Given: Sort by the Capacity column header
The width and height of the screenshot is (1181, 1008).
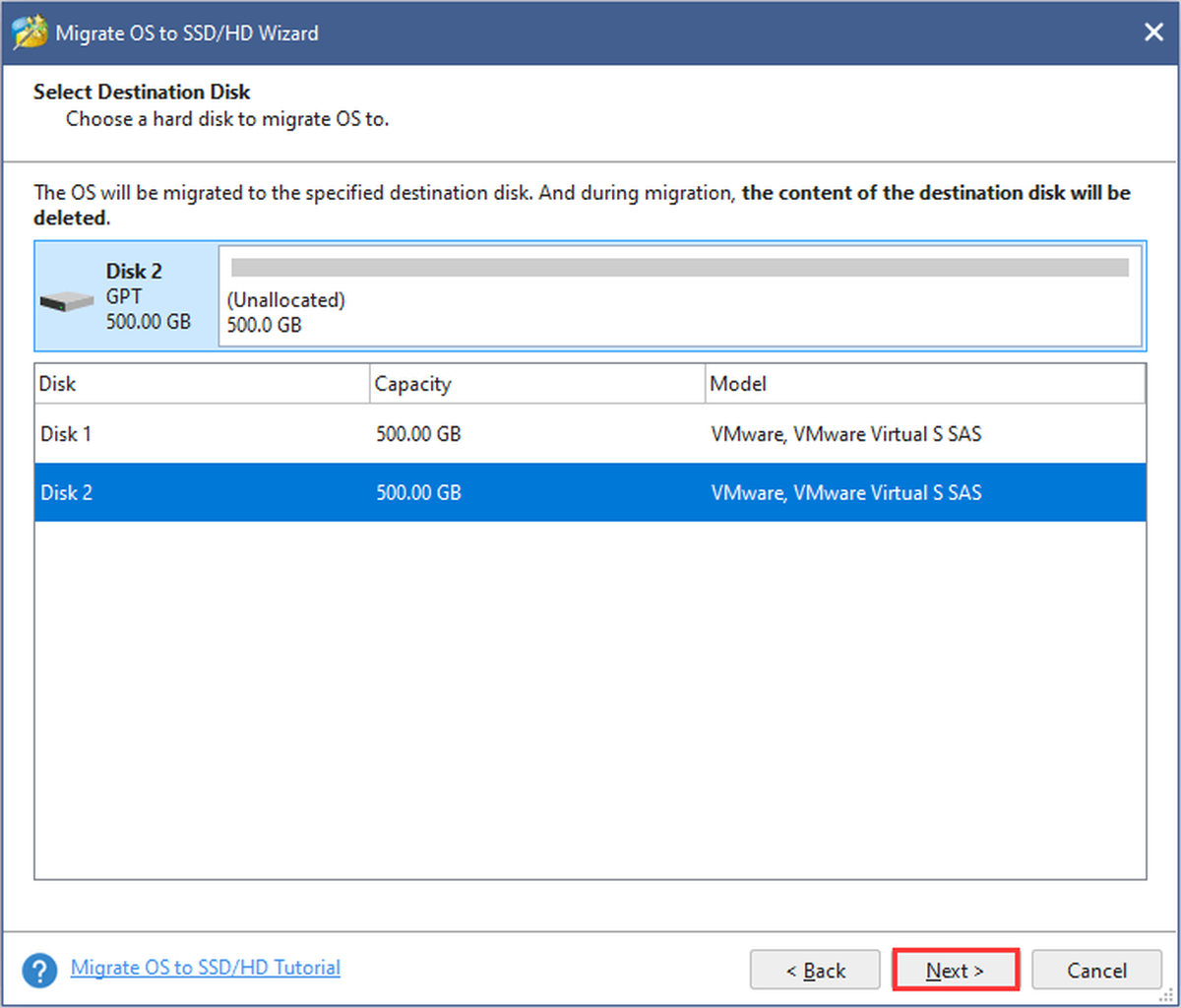Looking at the screenshot, I should pos(537,384).
